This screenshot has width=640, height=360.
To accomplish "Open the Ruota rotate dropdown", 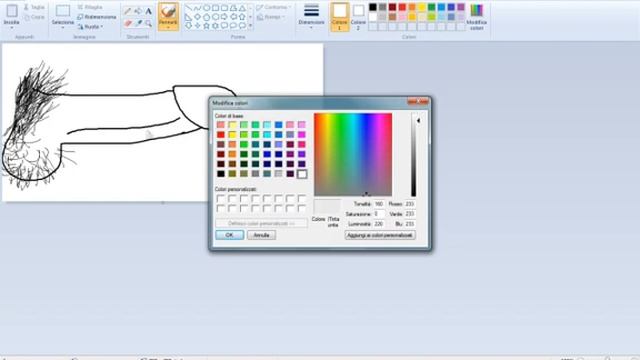I will tap(90, 27).
